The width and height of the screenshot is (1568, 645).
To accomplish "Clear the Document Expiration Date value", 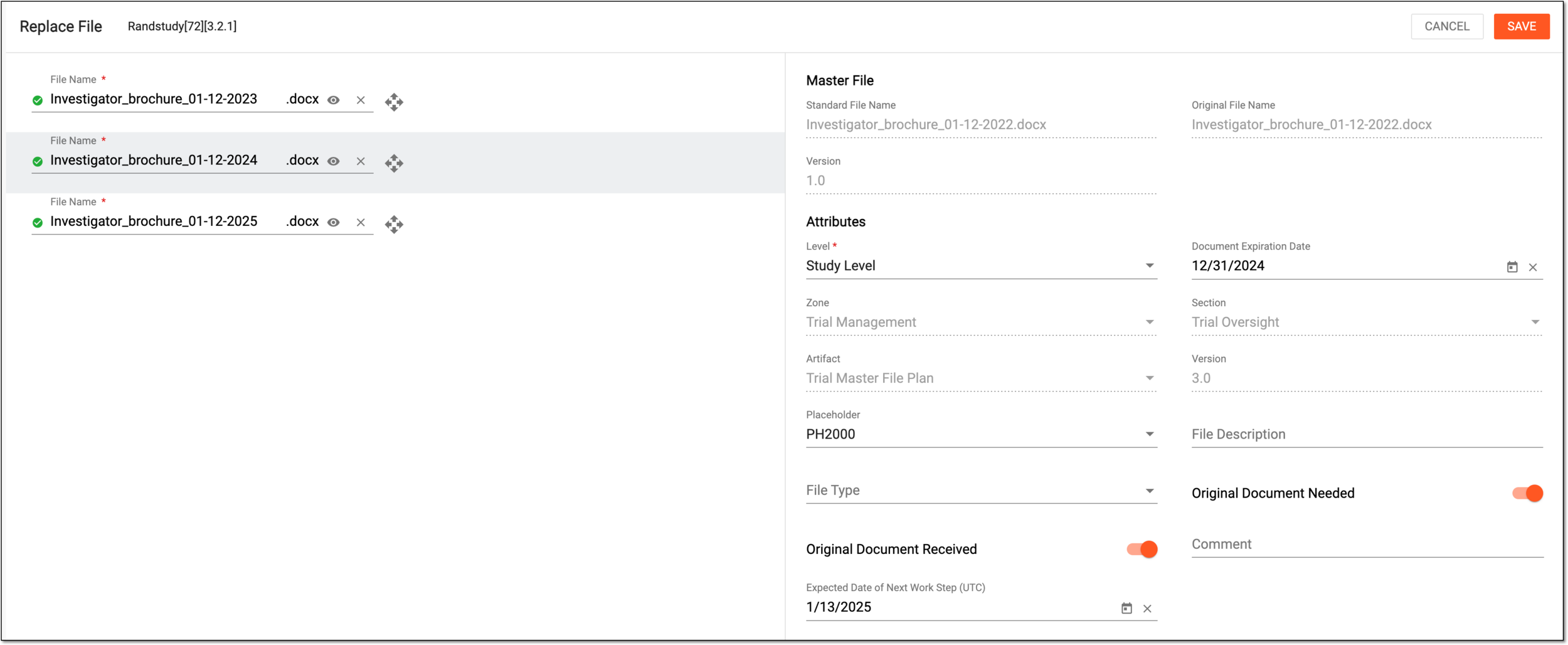I will point(1533,267).
